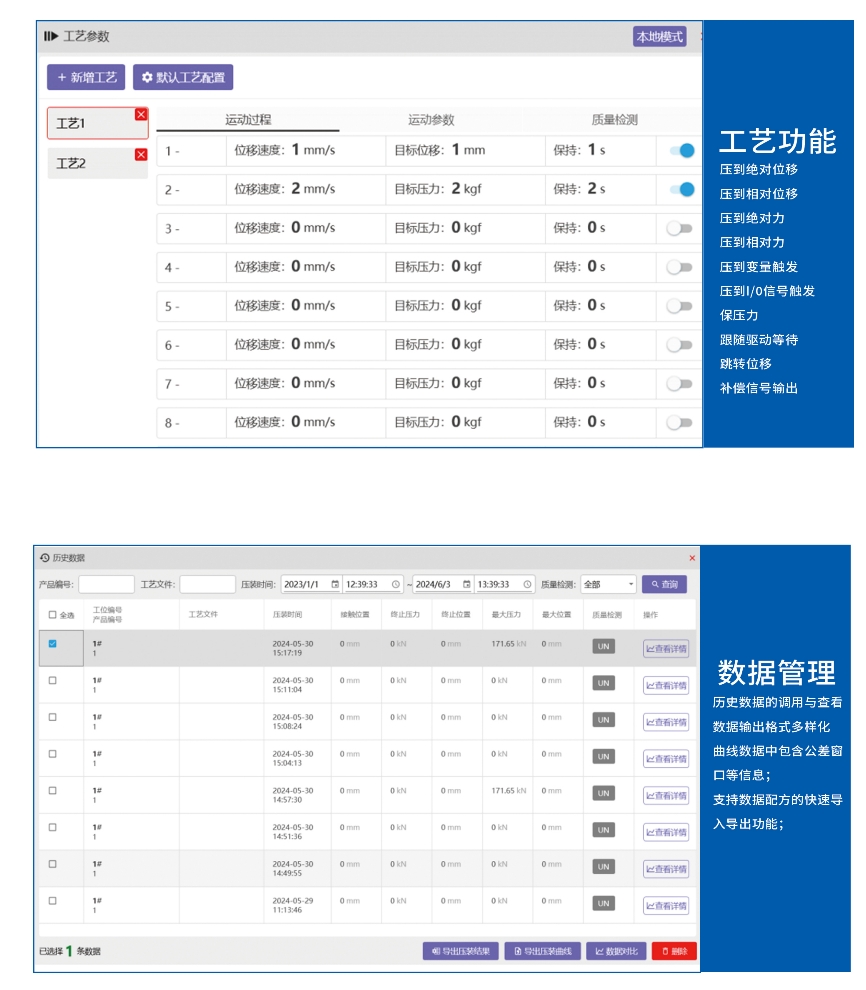
Task: Check the 全选 select-all checkbox
Action: point(53,615)
